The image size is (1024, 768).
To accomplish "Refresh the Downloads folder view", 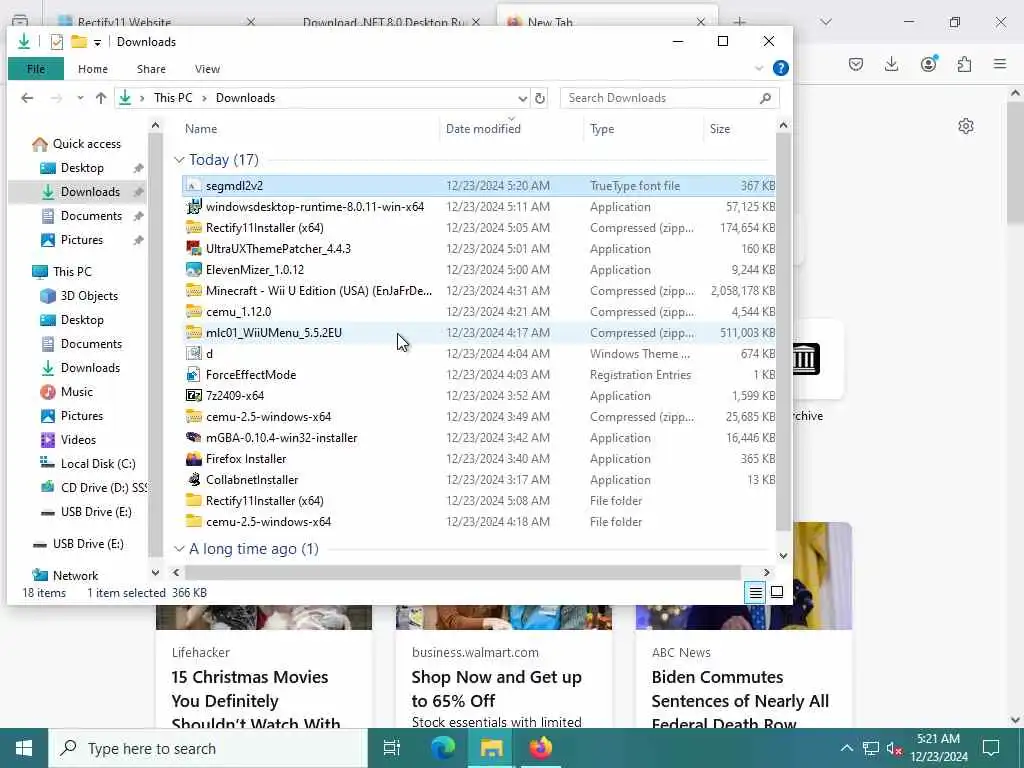I will click(539, 98).
